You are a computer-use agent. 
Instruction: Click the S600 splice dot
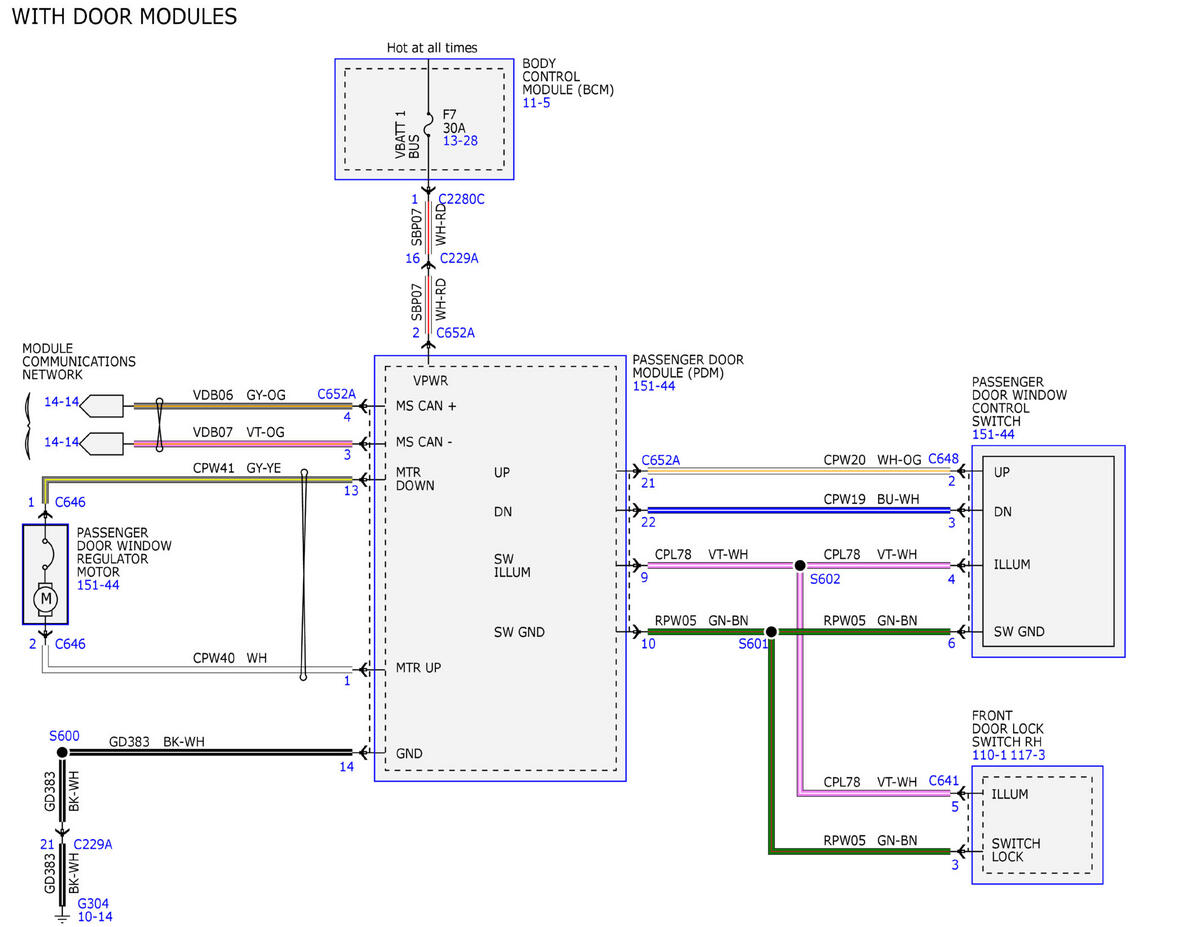[x=61, y=752]
